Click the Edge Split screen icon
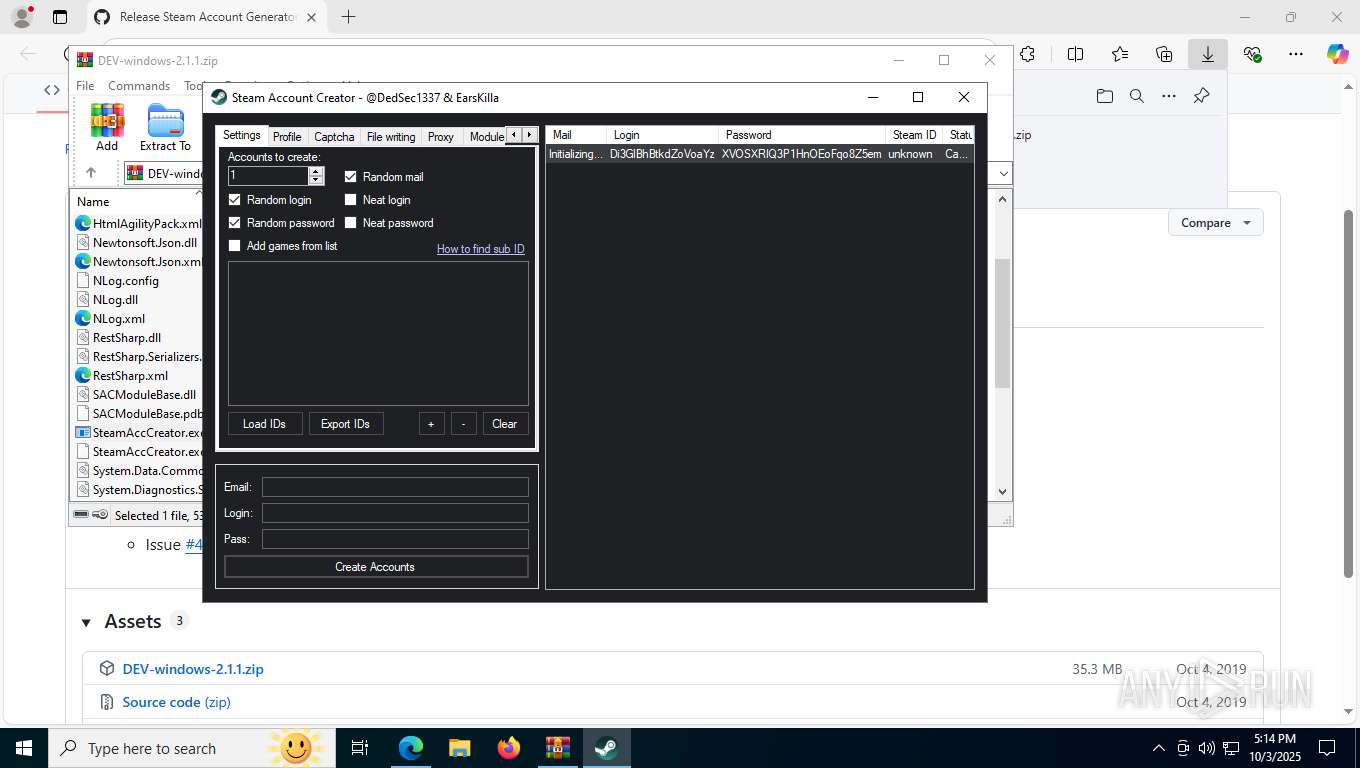Viewport: 1360px width, 768px height. pyautogui.click(x=1076, y=54)
